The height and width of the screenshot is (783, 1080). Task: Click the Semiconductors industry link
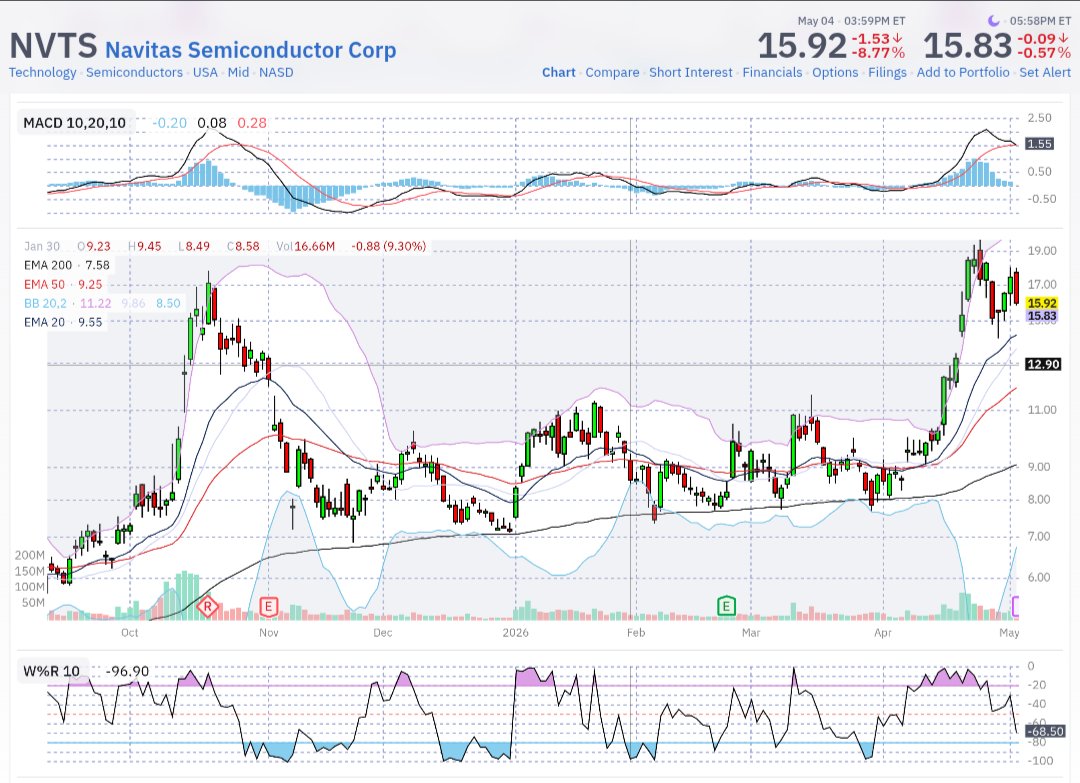134,72
